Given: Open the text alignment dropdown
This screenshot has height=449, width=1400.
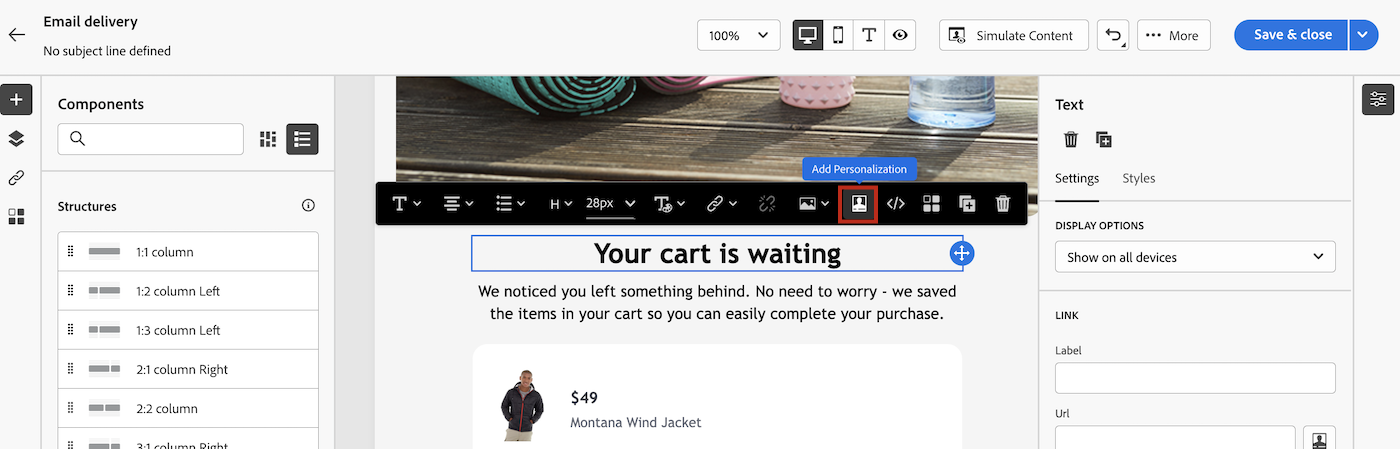Looking at the screenshot, I should (x=458, y=204).
